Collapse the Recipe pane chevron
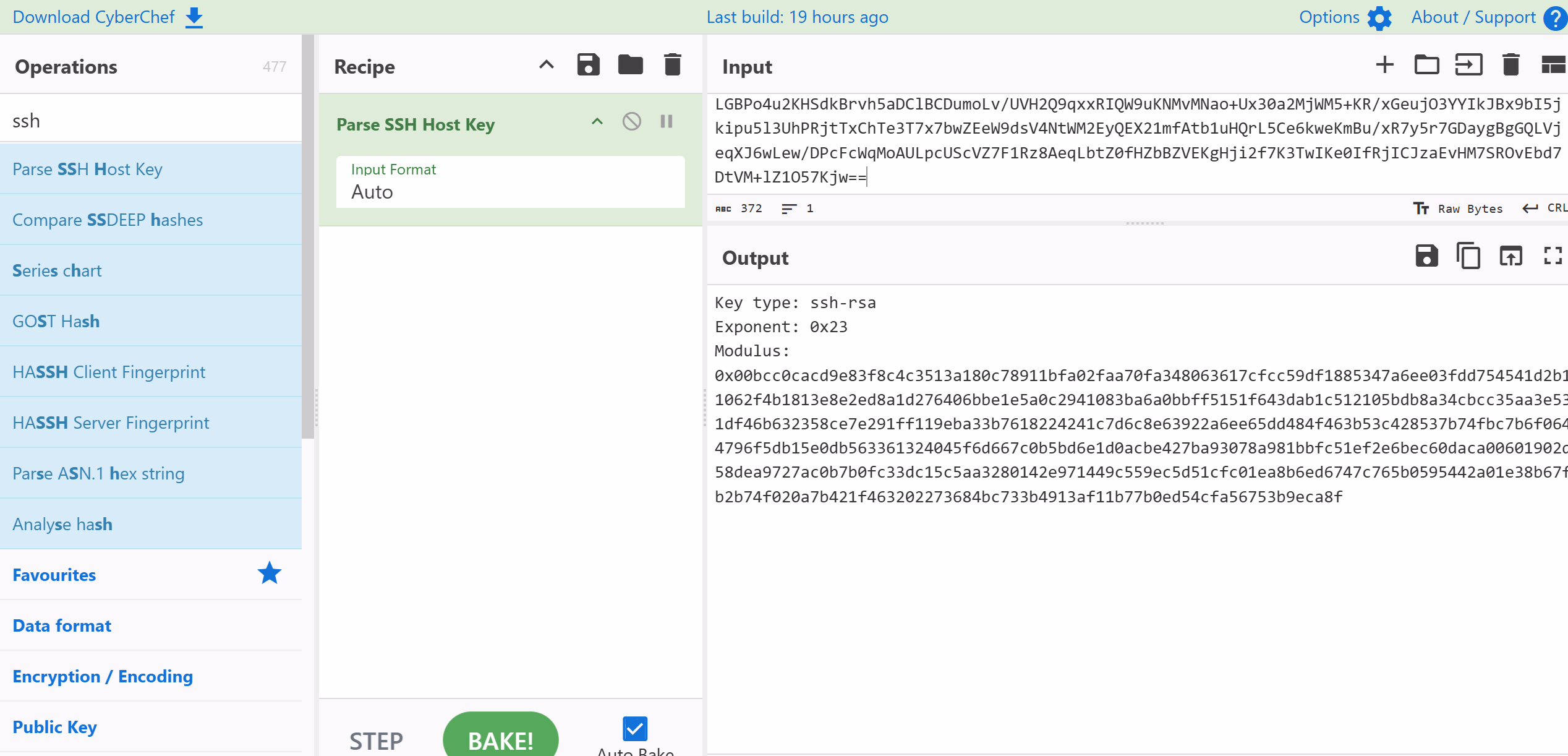Image resolution: width=1568 pixels, height=756 pixels. point(546,65)
